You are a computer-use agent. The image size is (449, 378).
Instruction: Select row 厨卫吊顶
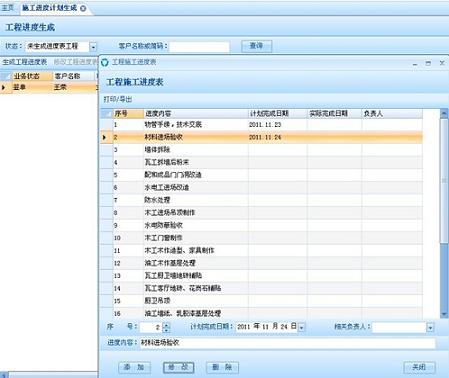(x=261, y=301)
